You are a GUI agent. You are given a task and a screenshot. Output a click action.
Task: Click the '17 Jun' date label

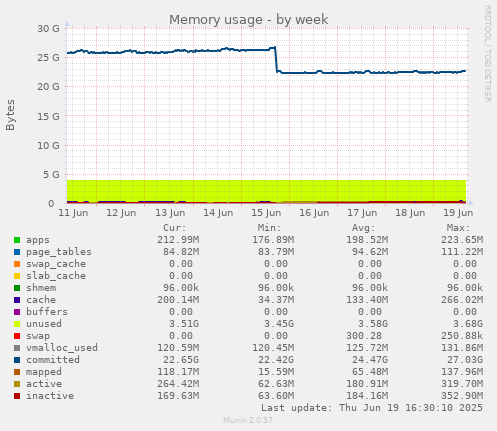(362, 213)
